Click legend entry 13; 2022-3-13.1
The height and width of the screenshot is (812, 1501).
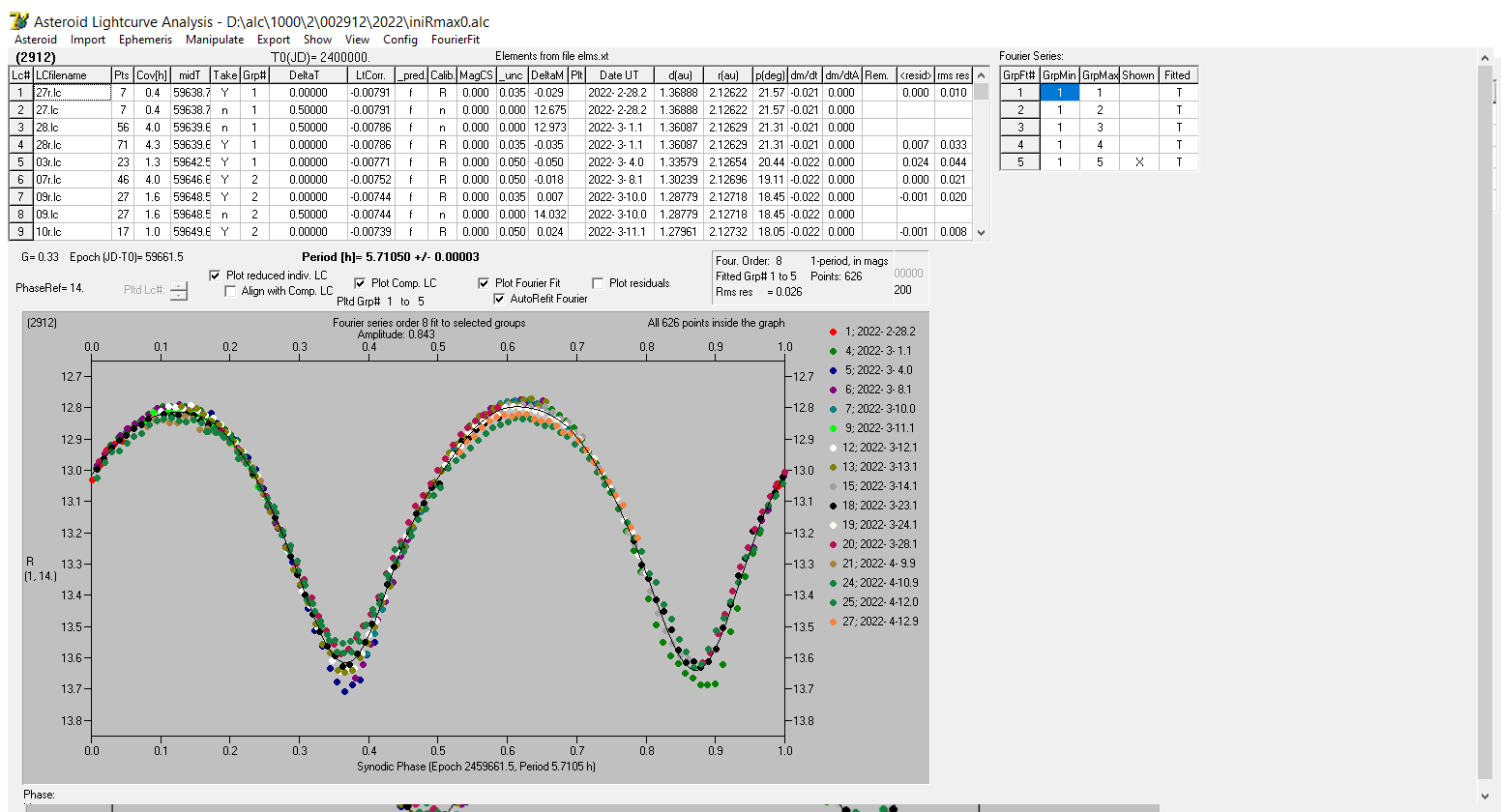pyautogui.click(x=878, y=467)
